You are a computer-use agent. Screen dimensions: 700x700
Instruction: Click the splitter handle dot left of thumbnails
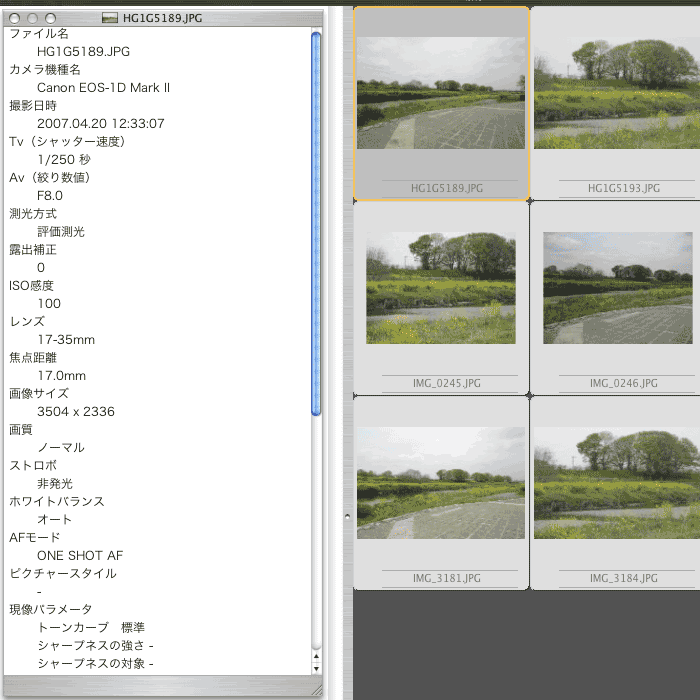348,516
